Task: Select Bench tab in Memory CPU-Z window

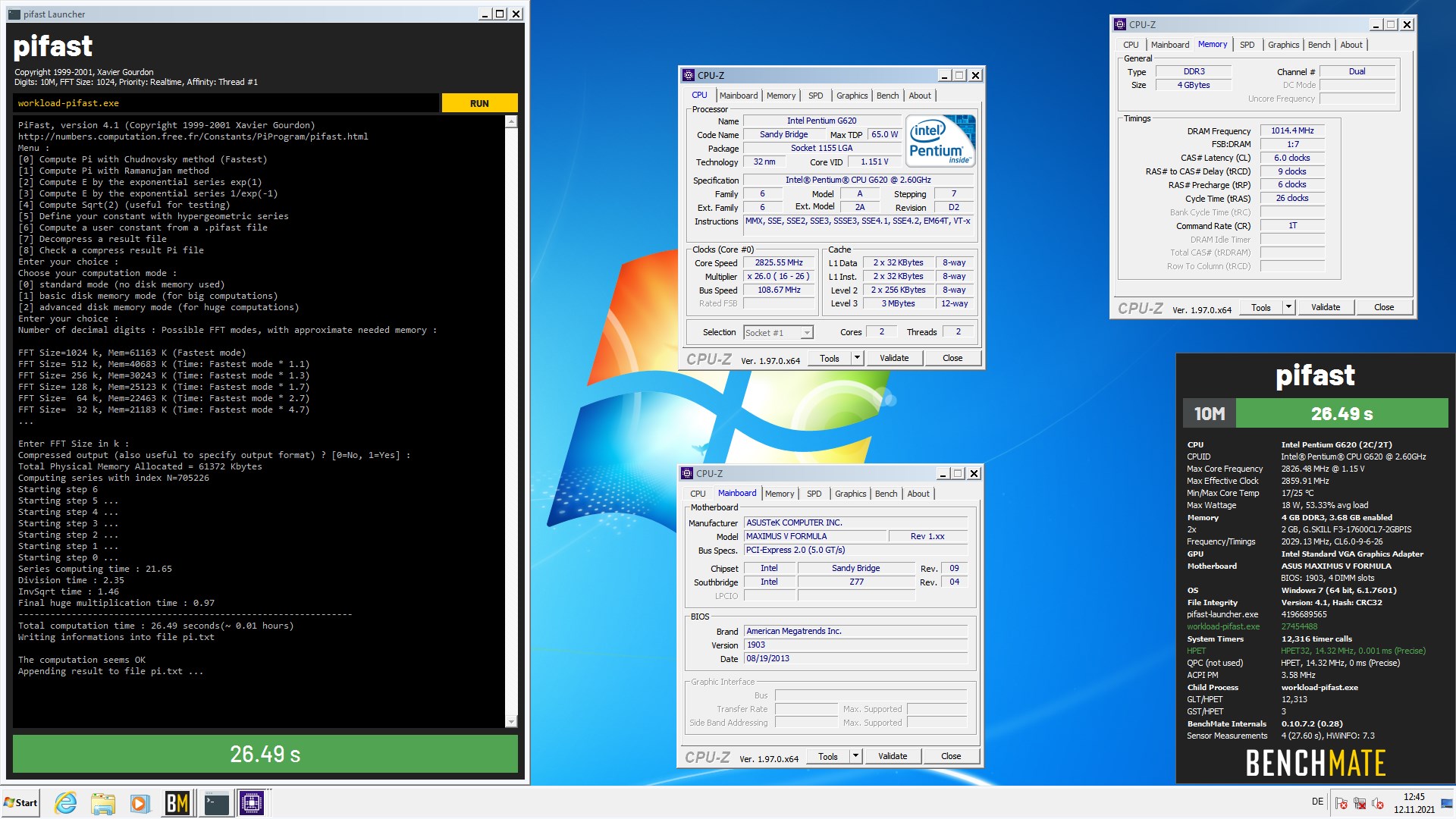Action: 1319,45
